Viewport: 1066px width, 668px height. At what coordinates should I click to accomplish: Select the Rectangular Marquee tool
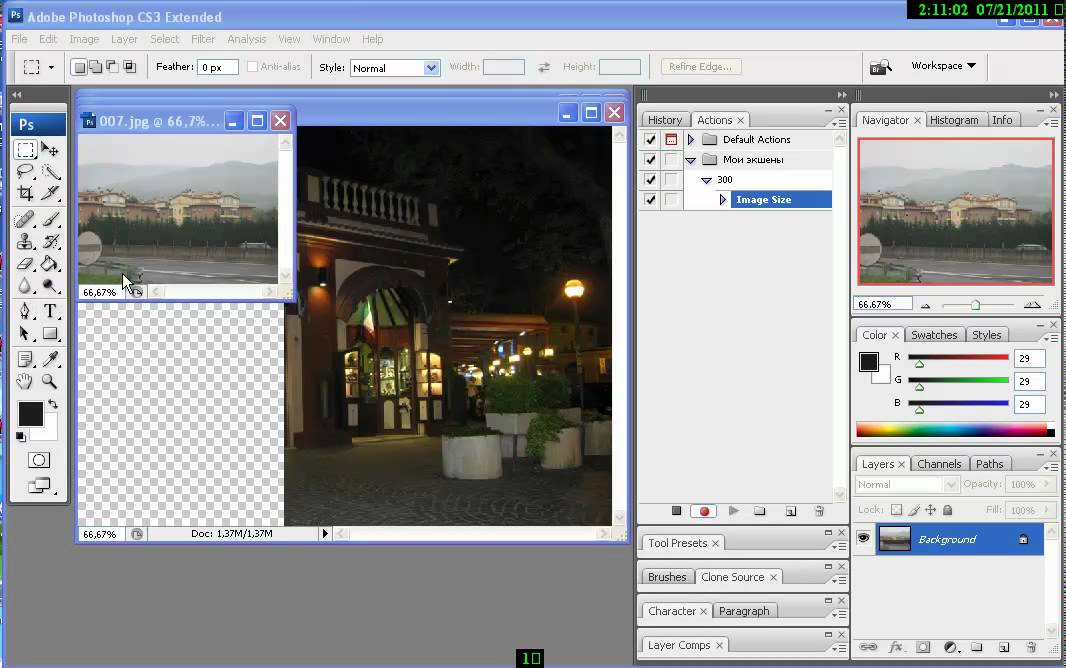tap(26, 149)
